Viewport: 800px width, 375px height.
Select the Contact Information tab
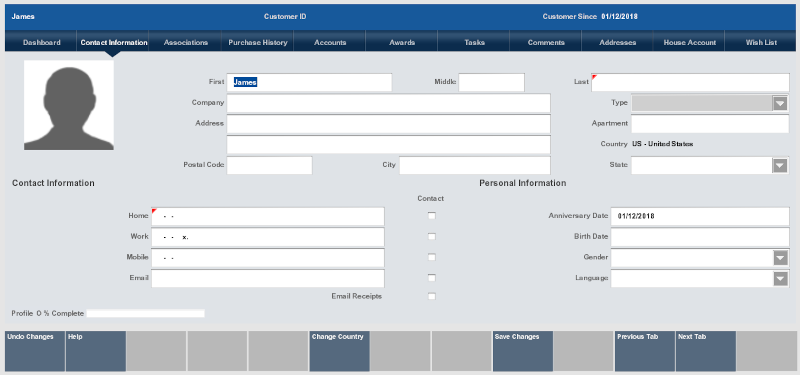coord(113,42)
